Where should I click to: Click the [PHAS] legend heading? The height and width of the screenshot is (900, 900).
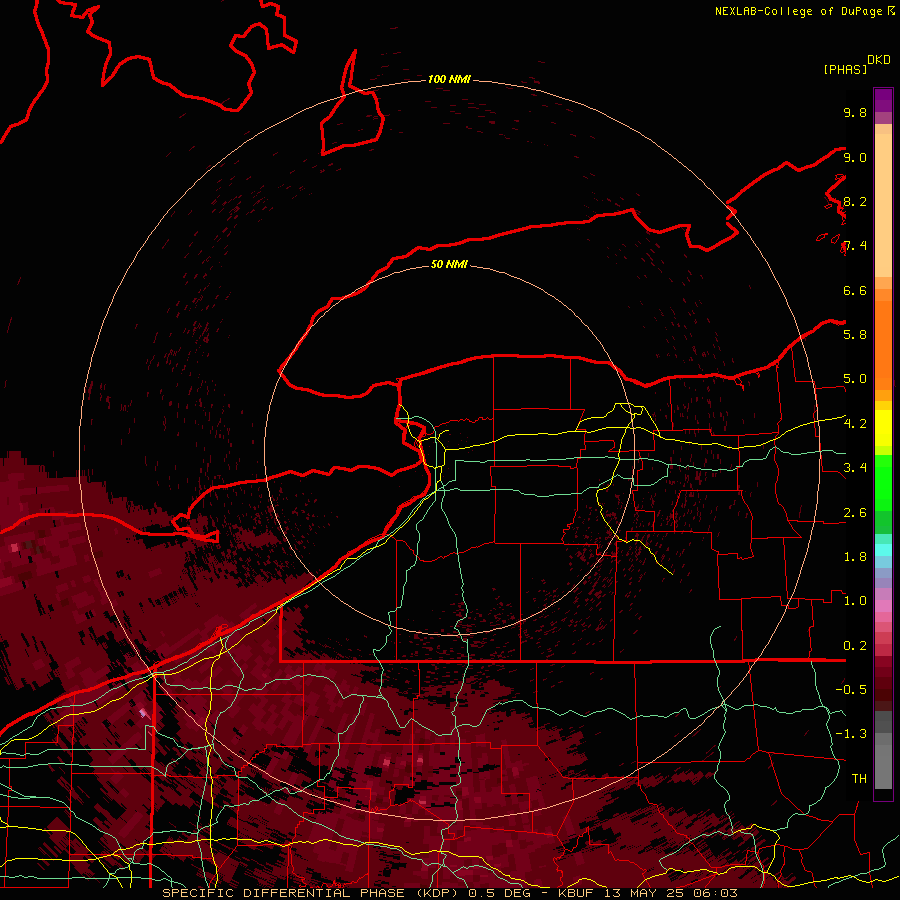(845, 70)
